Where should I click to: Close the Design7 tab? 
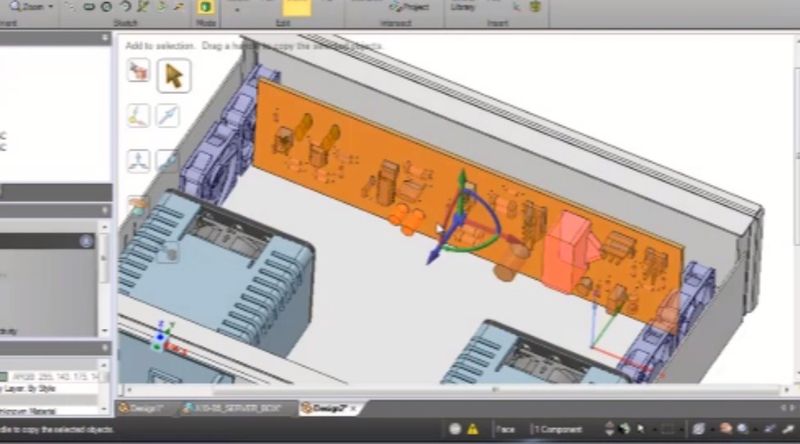pyautogui.click(x=354, y=408)
